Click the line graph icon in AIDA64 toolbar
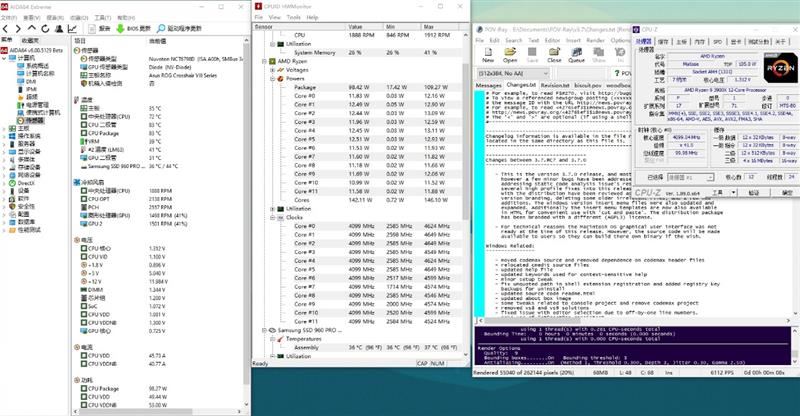800x416 pixels. (x=72, y=29)
